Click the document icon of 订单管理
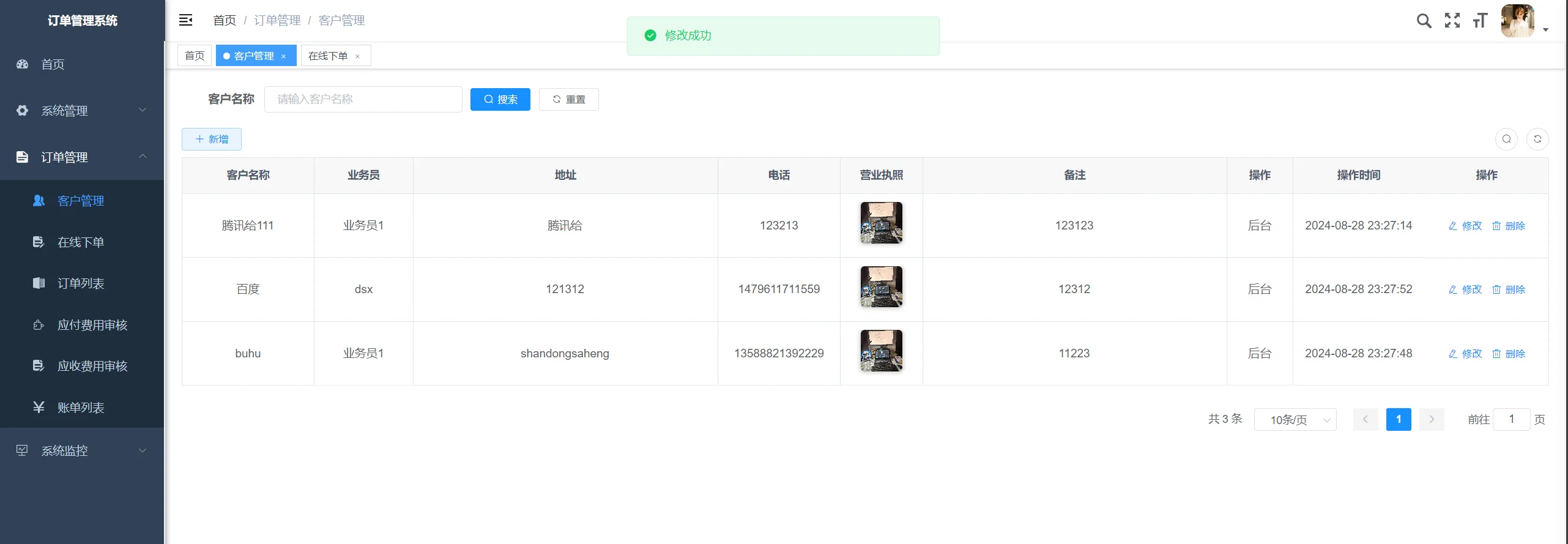 [22, 157]
